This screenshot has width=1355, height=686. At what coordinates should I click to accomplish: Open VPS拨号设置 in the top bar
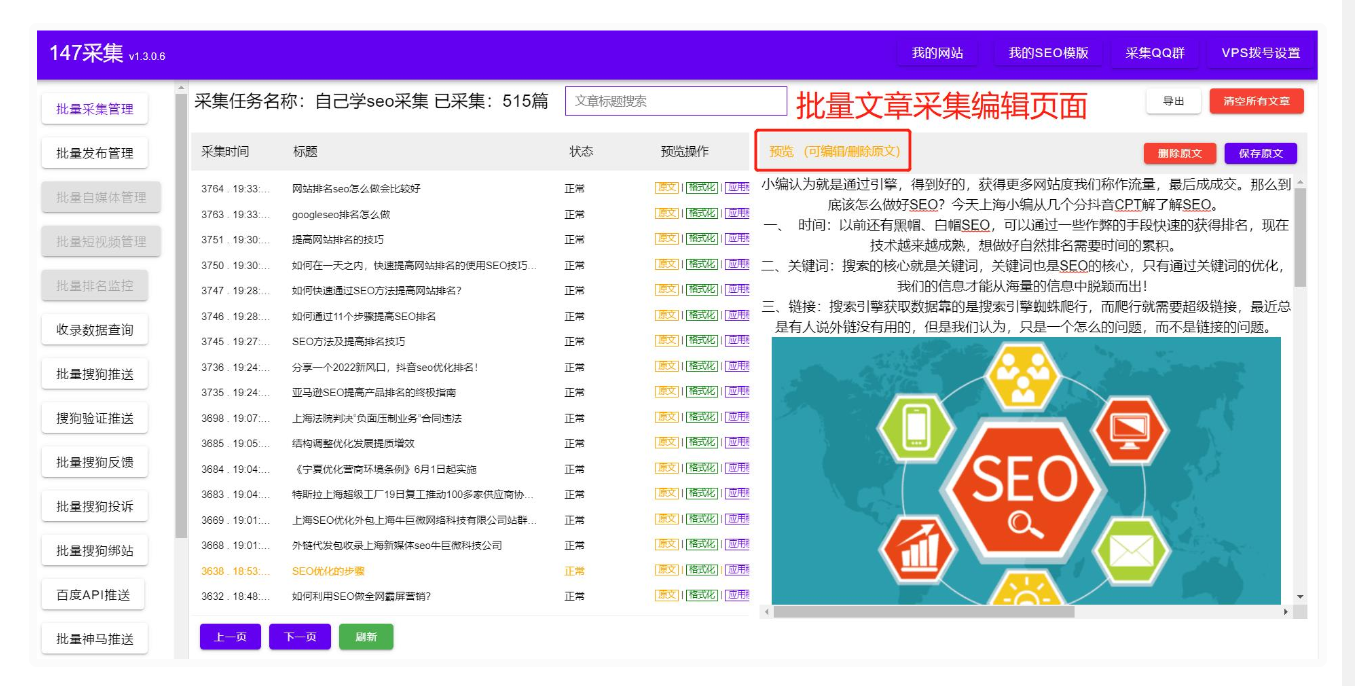point(1260,53)
